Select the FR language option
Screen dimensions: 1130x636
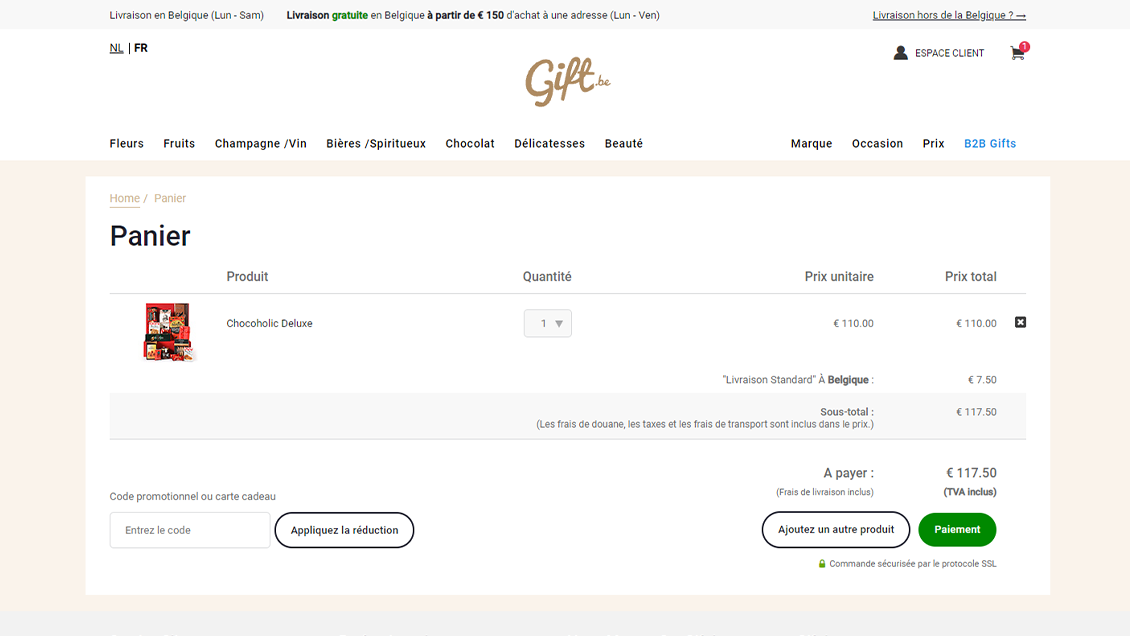(x=141, y=48)
